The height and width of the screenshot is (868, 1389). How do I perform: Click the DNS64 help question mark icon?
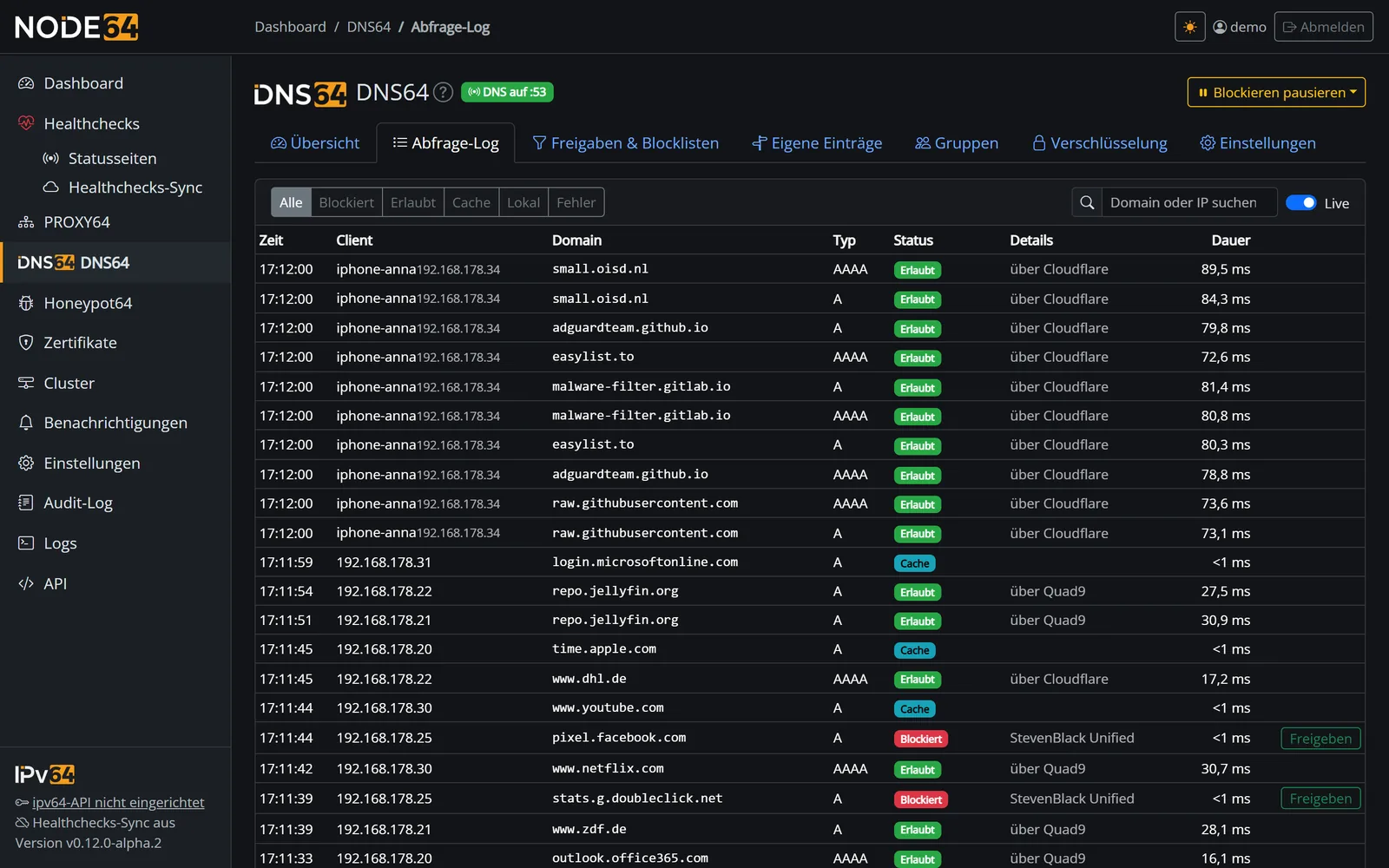pyautogui.click(x=443, y=92)
